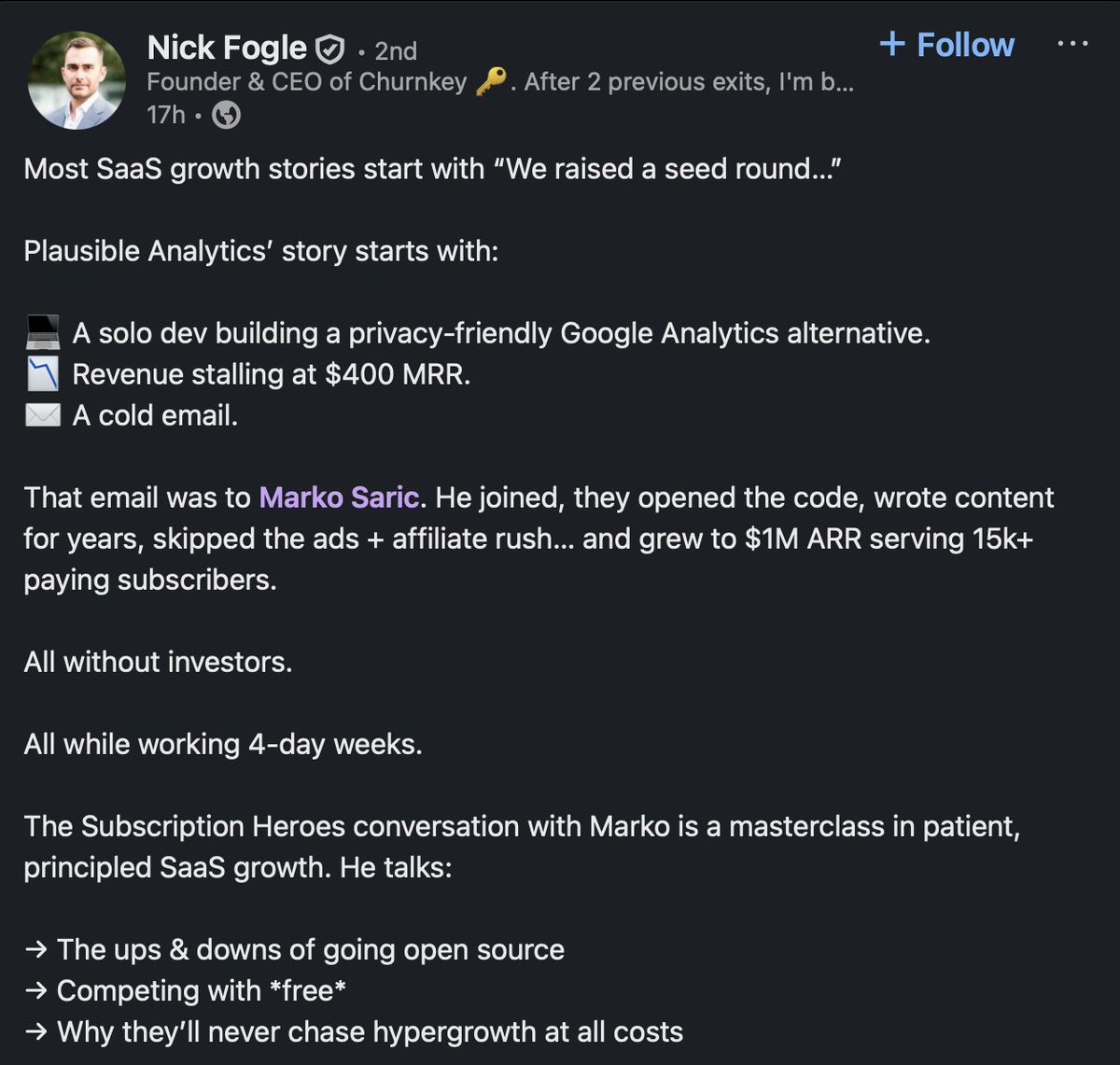The height and width of the screenshot is (1065, 1120).
Task: Open Marko Saric's mentioned profile
Action: (339, 497)
